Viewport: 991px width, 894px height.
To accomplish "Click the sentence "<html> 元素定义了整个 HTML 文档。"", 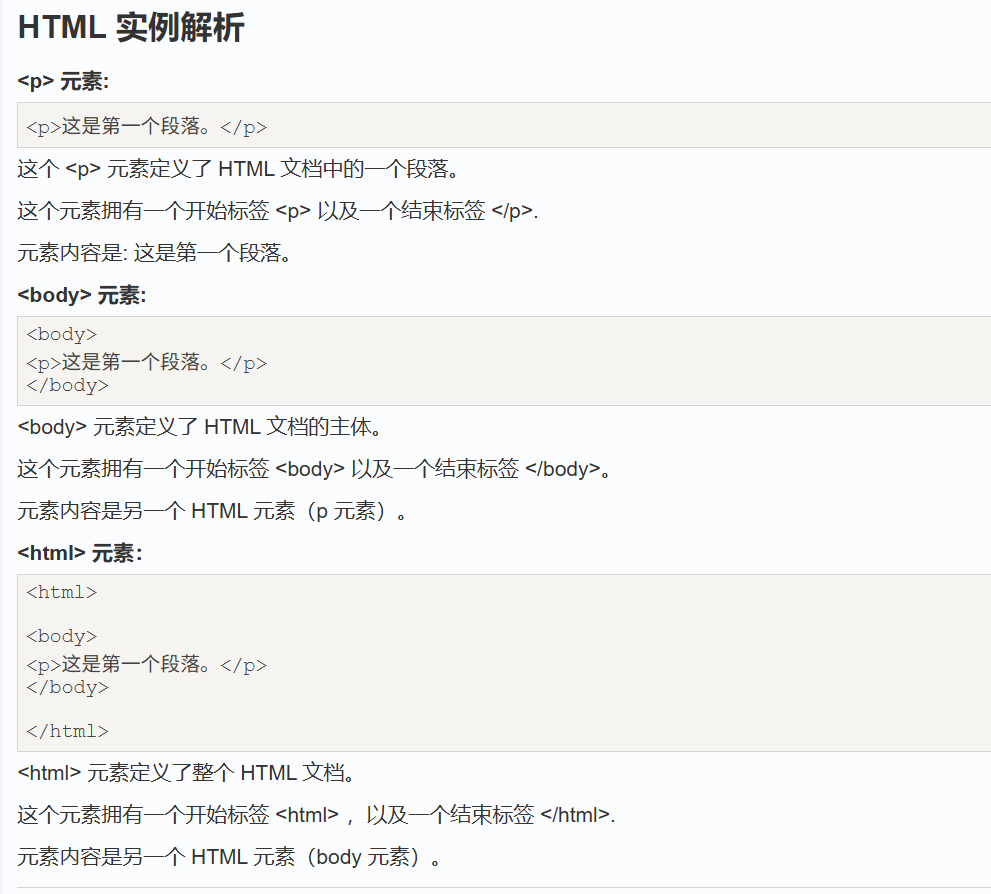I will (x=187, y=773).
